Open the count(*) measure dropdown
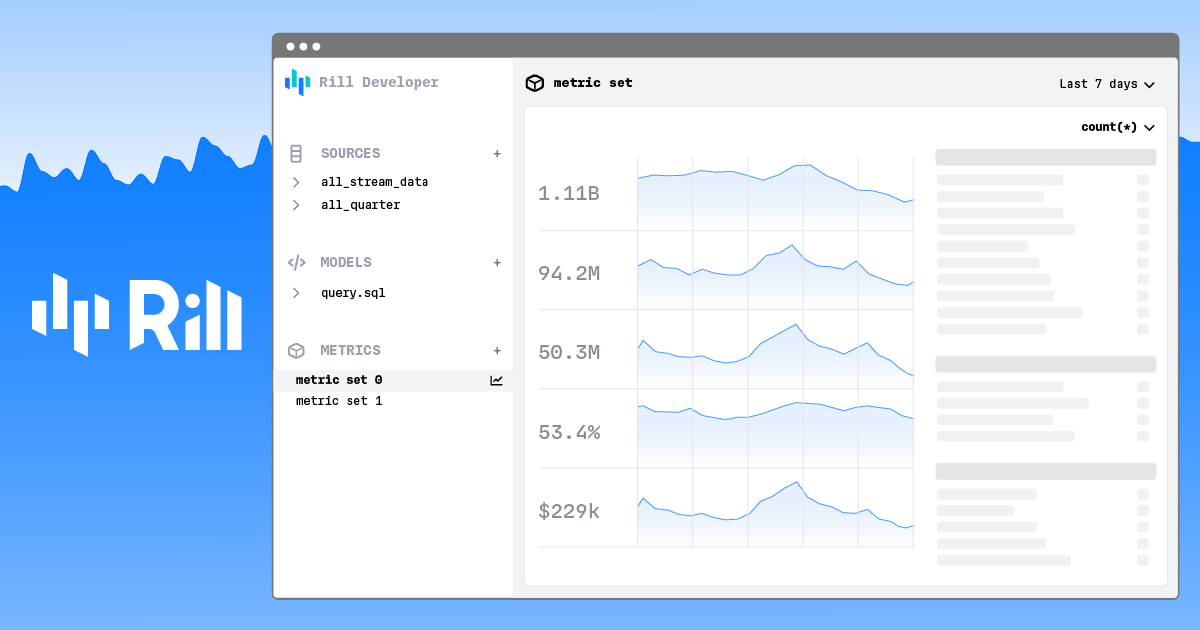This screenshot has height=630, width=1200. [x=1116, y=127]
